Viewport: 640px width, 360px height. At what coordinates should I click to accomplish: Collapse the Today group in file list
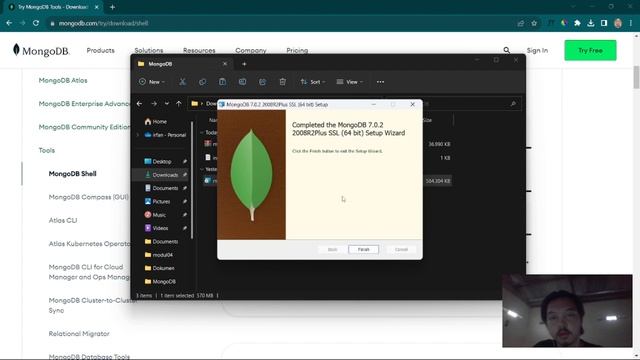[x=202, y=133]
